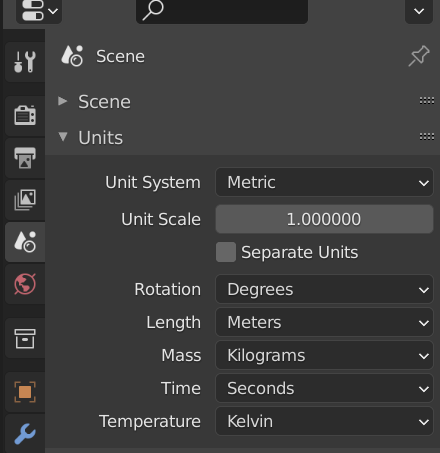This screenshot has width=440, height=453.
Task: Open the Temperature Kelvin dropdown
Action: click(x=324, y=421)
